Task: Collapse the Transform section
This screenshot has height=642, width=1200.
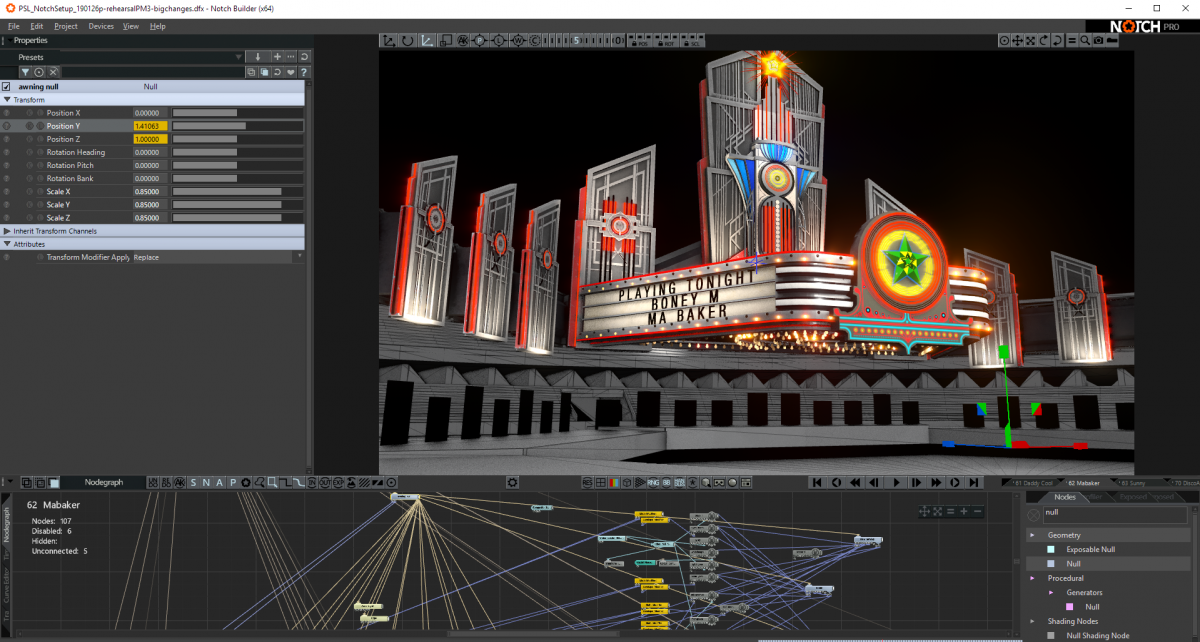Action: pyautogui.click(x=7, y=100)
